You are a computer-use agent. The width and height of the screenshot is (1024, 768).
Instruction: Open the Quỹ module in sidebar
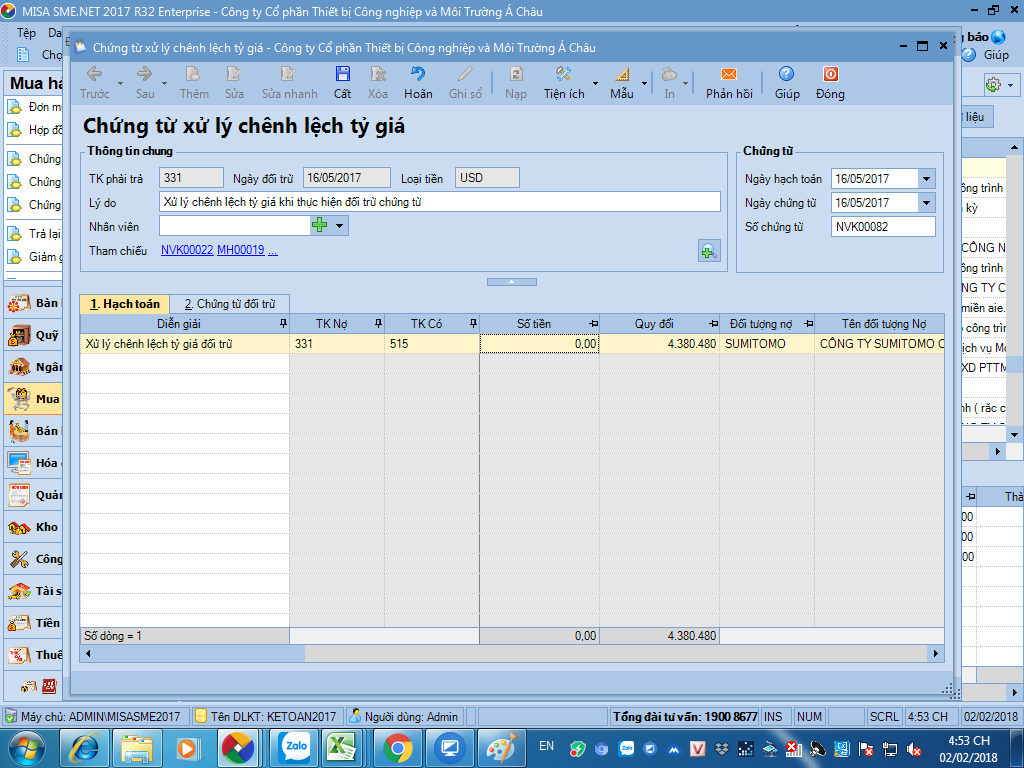34,335
